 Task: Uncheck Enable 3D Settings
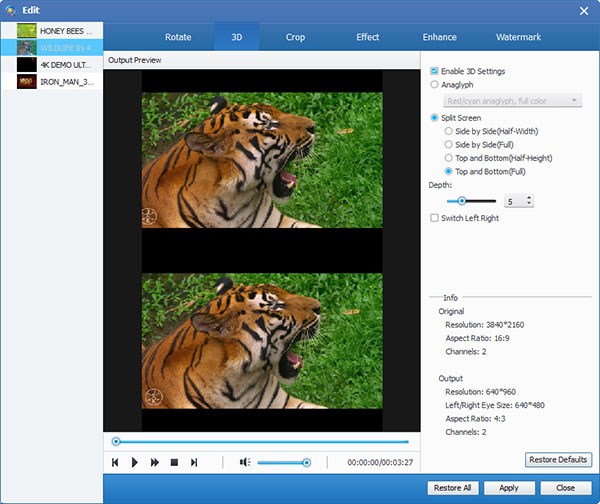[434, 71]
